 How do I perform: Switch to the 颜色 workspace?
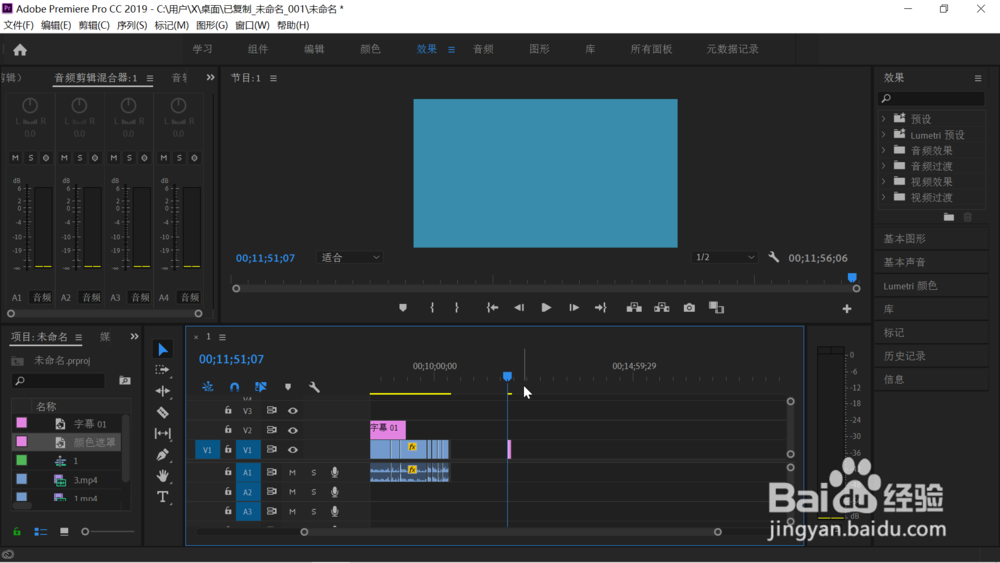coord(371,49)
